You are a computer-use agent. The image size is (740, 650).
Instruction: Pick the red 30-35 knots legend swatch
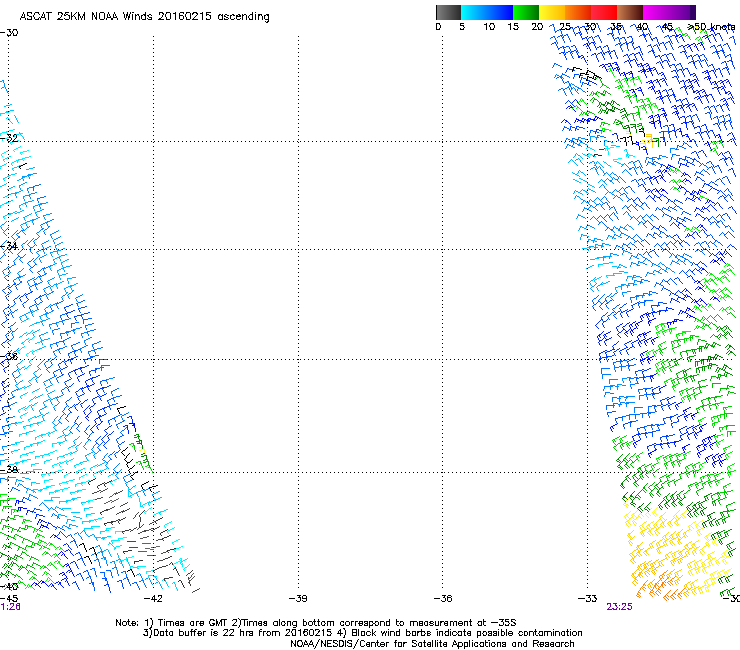[604, 12]
